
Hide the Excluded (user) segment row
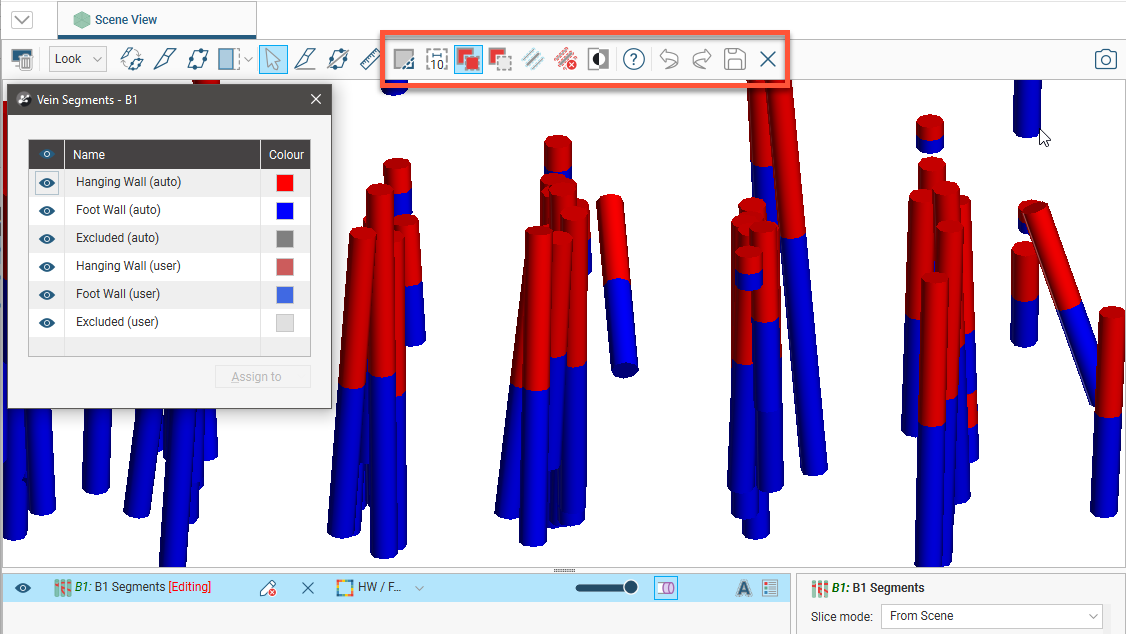pyautogui.click(x=46, y=322)
